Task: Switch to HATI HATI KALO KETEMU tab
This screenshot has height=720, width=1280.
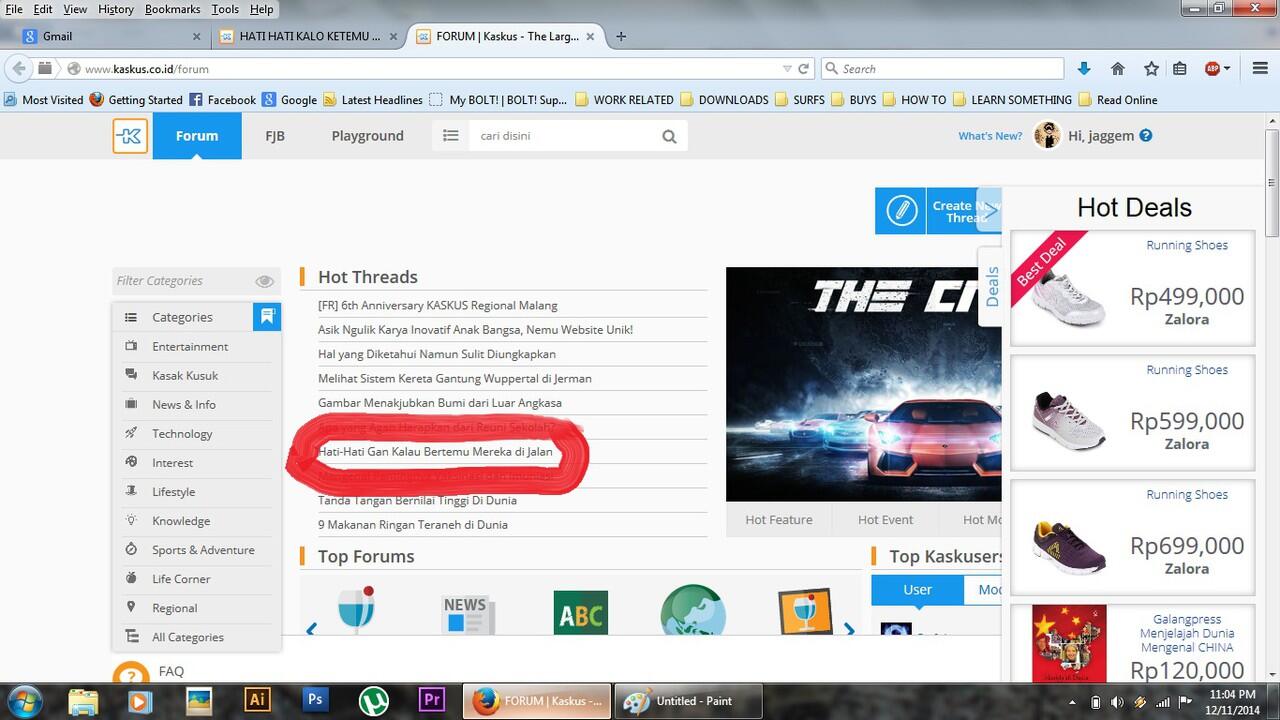Action: pos(310,36)
